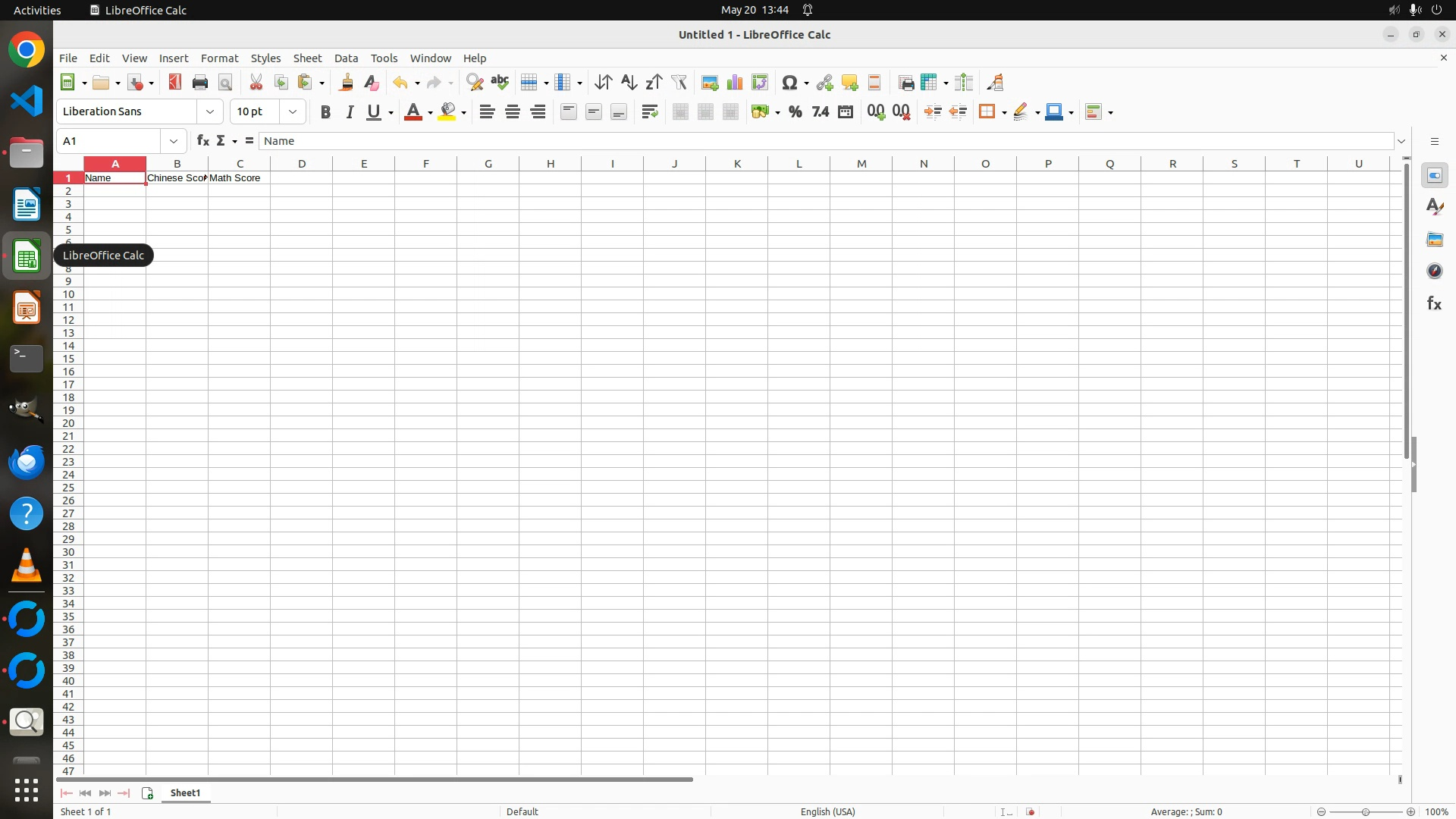Click cell B1 containing Chinese Score

click(177, 178)
